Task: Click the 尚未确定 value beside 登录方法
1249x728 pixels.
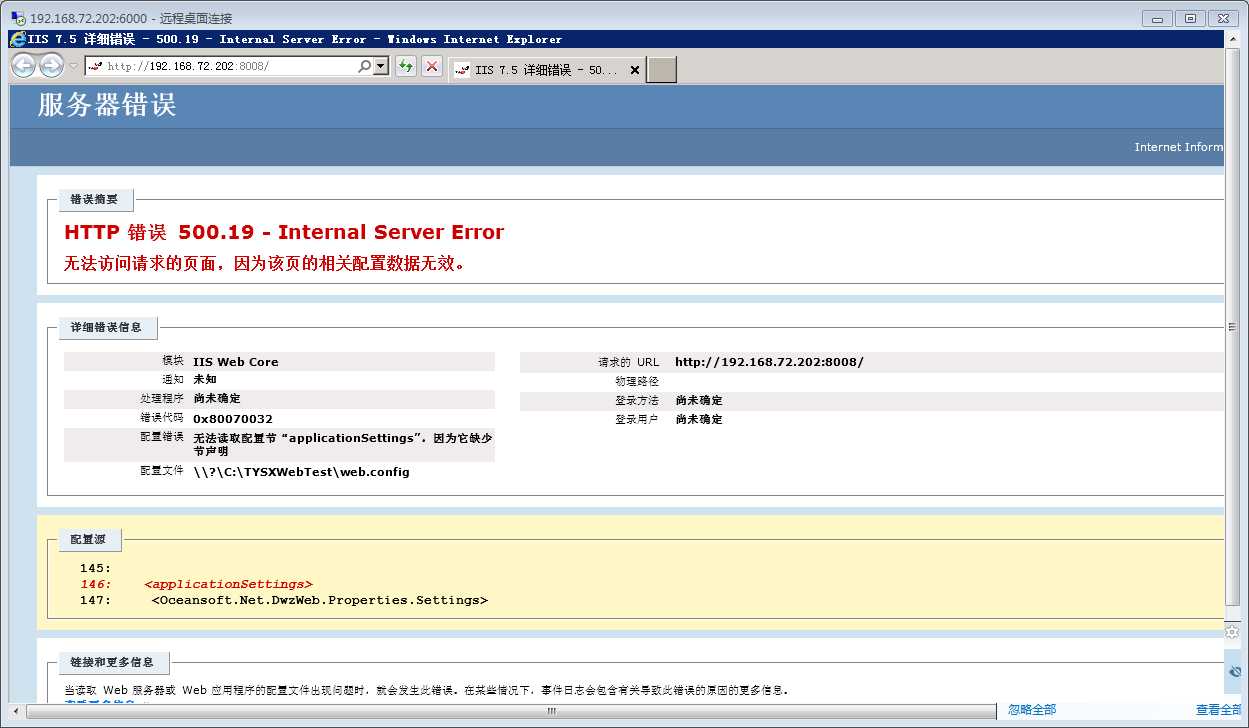Action: pyautogui.click(x=699, y=400)
